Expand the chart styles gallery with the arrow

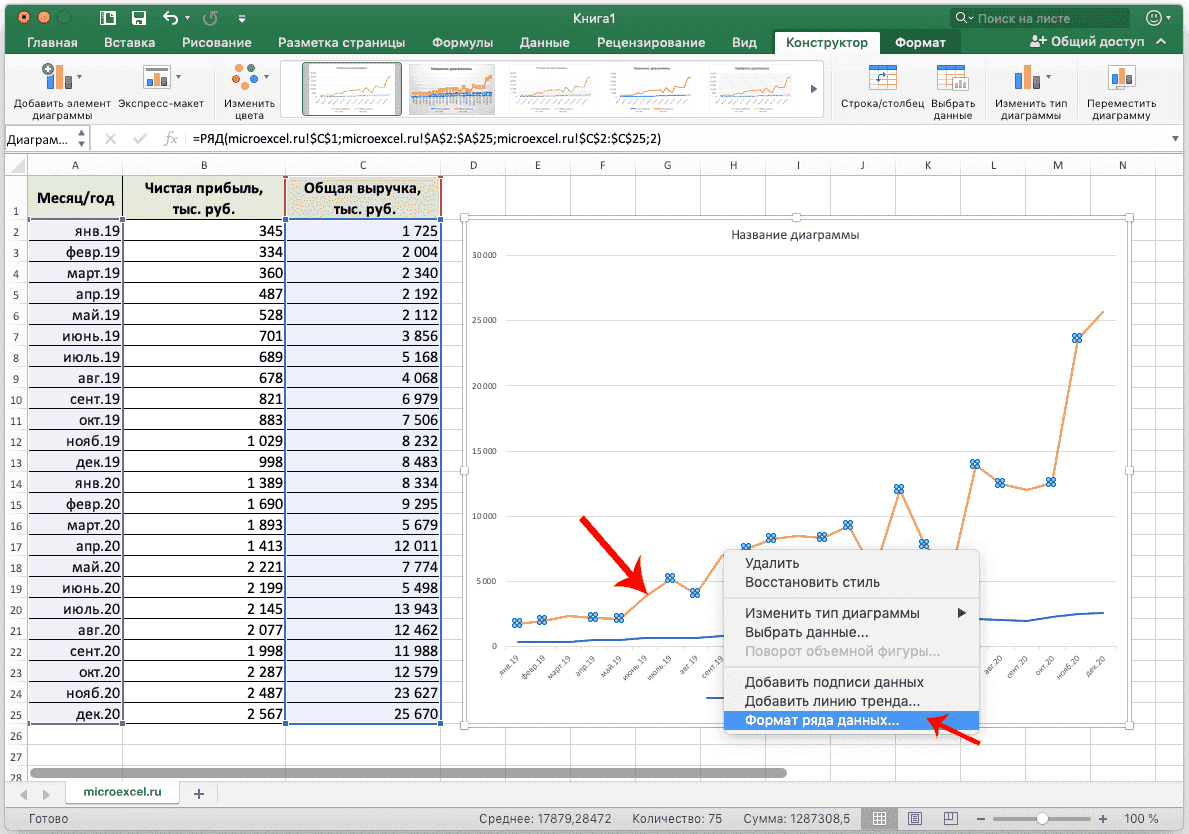point(813,89)
